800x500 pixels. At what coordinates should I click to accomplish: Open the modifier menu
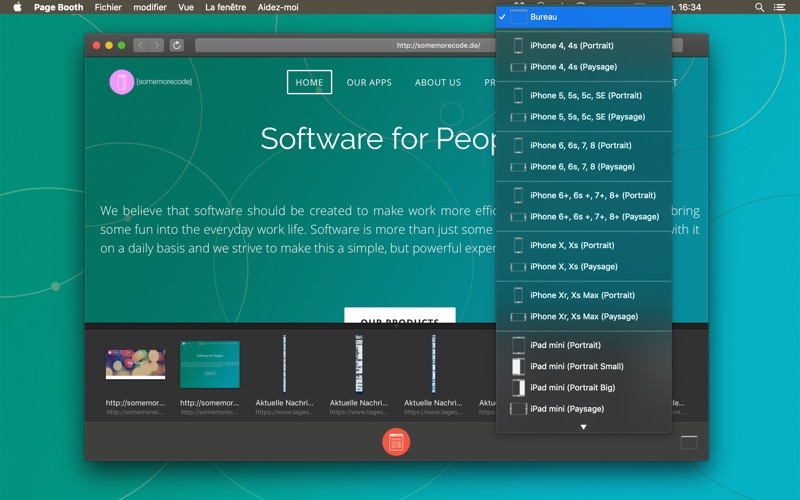click(x=149, y=7)
